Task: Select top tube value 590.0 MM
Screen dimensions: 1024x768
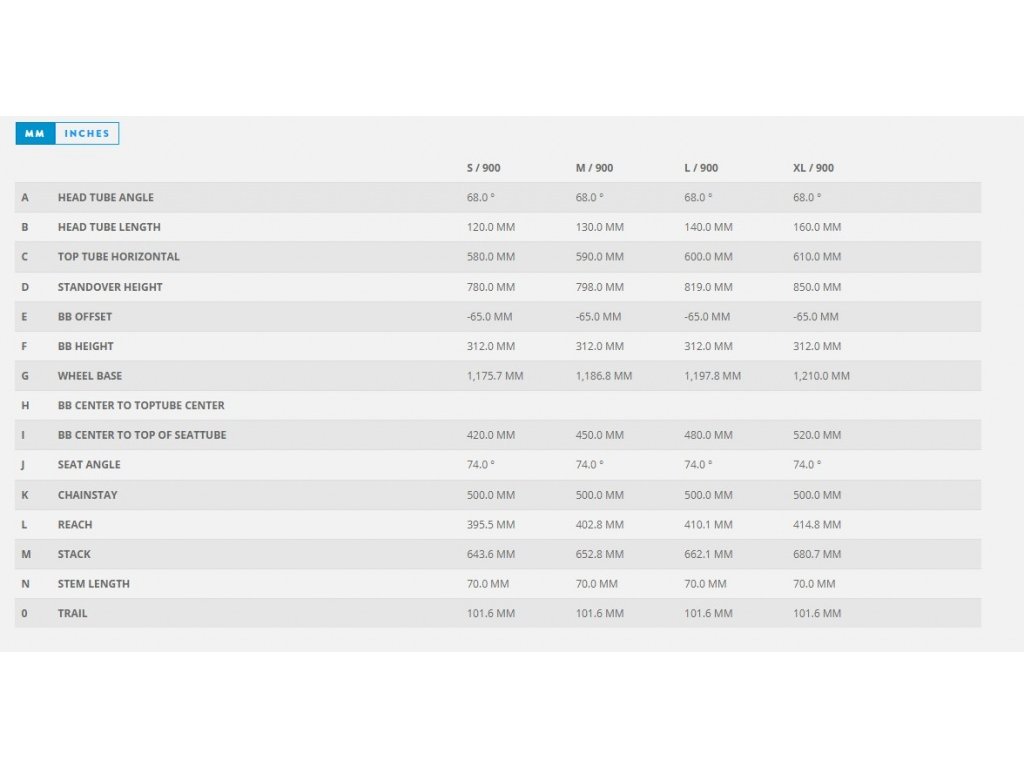Action: pyautogui.click(x=600, y=257)
